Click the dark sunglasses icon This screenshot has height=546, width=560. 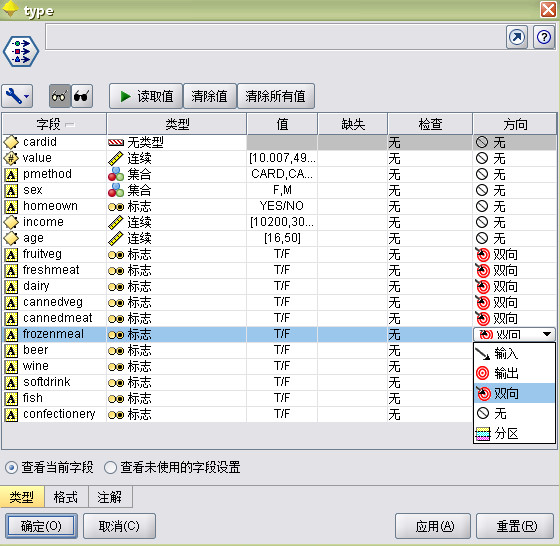coord(82,96)
